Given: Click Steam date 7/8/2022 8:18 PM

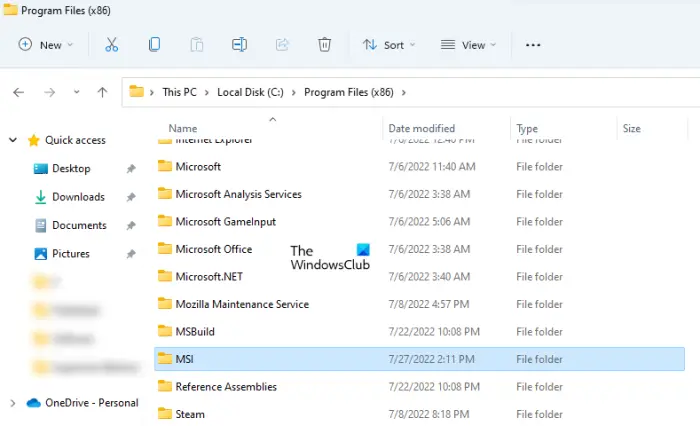Looking at the screenshot, I should tap(429, 414).
